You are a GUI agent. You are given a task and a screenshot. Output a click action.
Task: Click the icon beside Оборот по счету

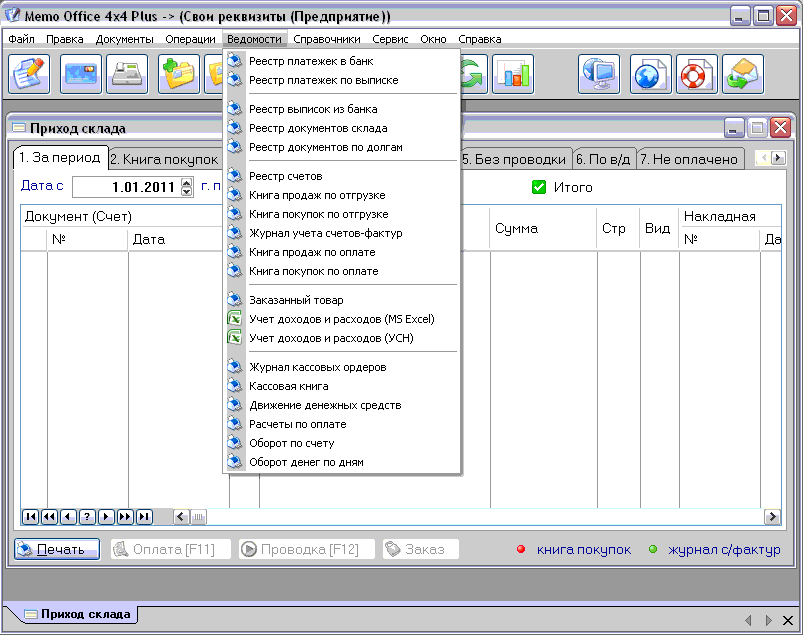[x=235, y=443]
